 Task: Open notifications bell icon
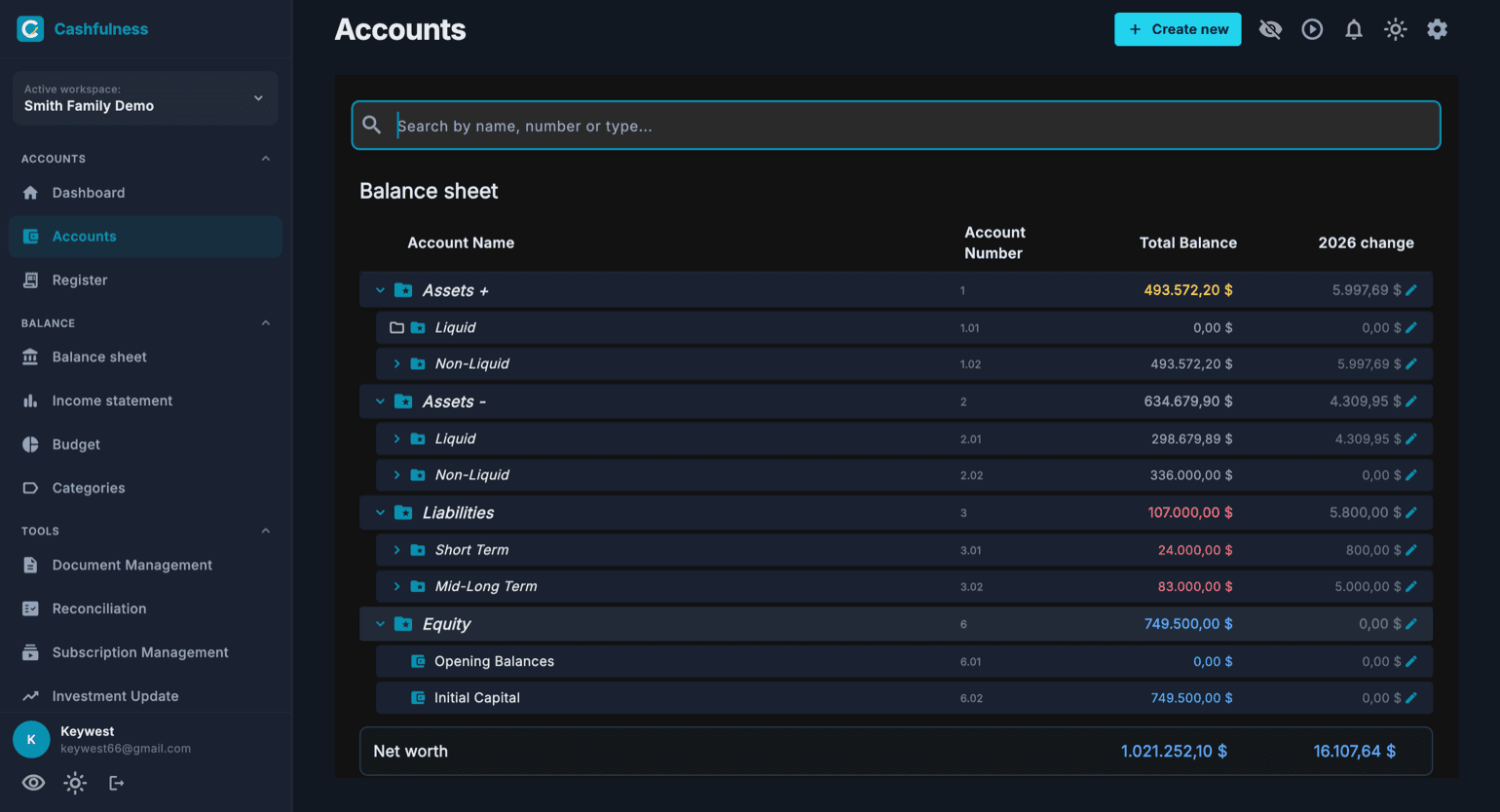[x=1354, y=29]
